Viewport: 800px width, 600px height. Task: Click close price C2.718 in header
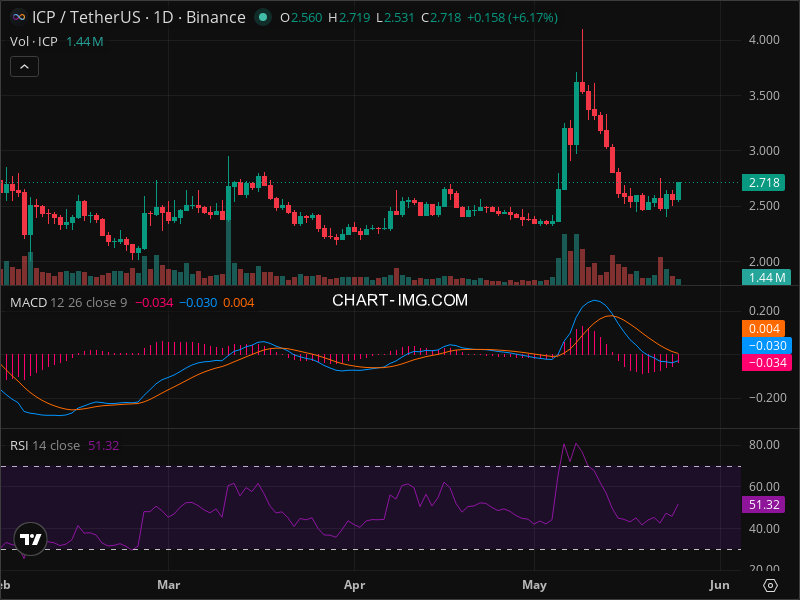[x=441, y=18]
